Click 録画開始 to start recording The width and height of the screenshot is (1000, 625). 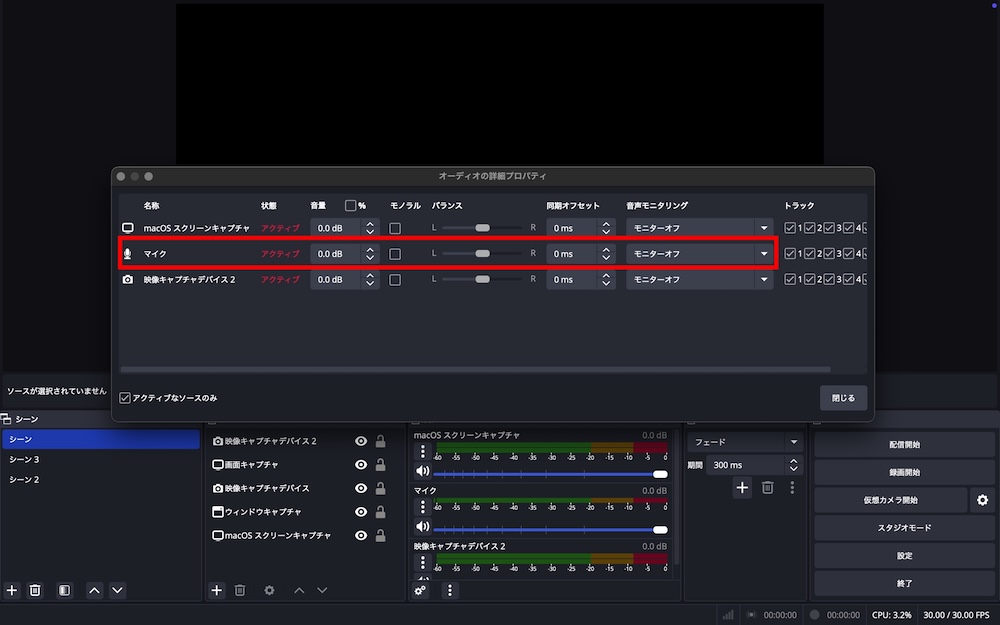point(904,473)
